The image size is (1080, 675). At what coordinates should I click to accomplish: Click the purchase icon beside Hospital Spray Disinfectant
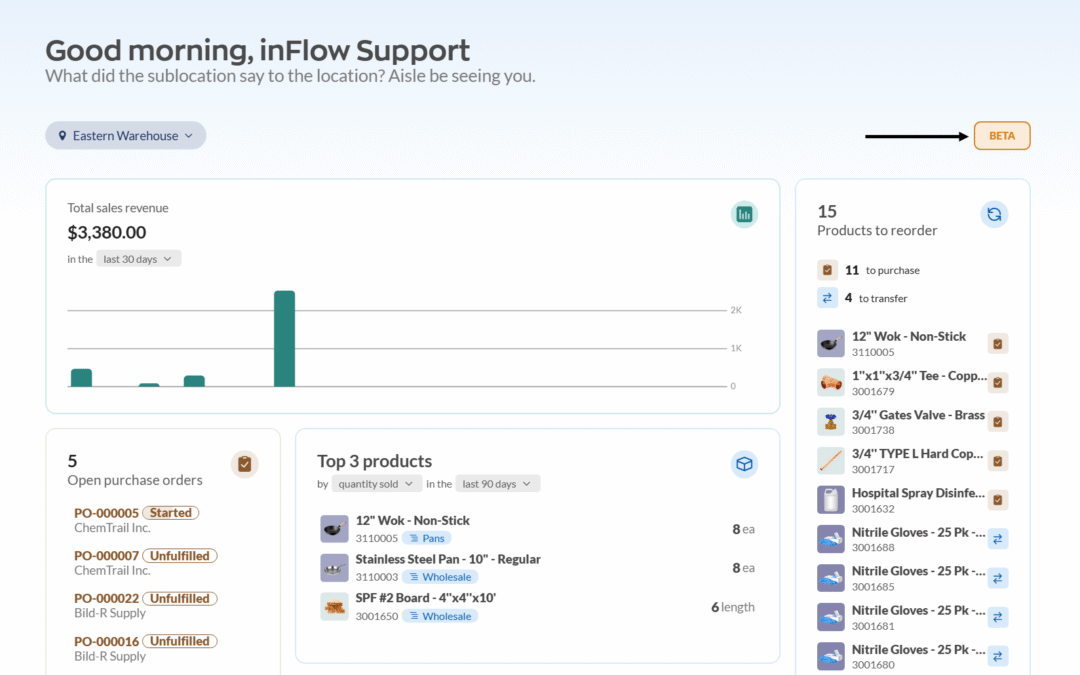(x=997, y=499)
